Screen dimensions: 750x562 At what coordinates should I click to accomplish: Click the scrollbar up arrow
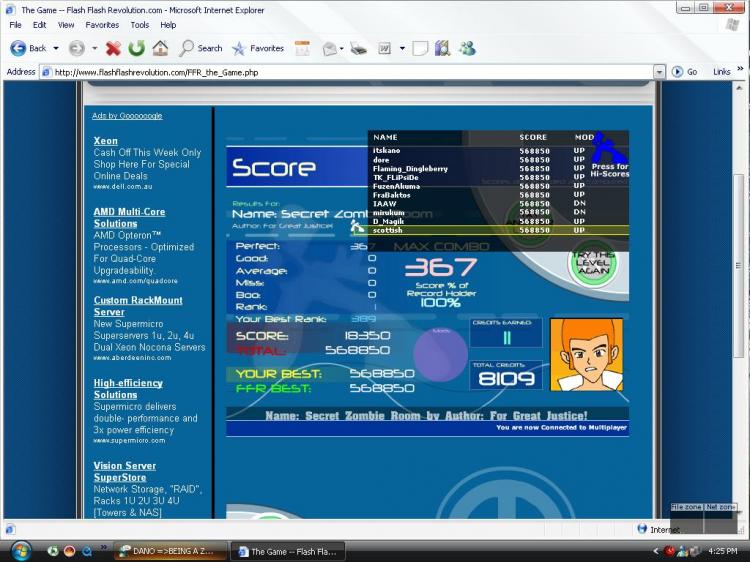[739, 88]
